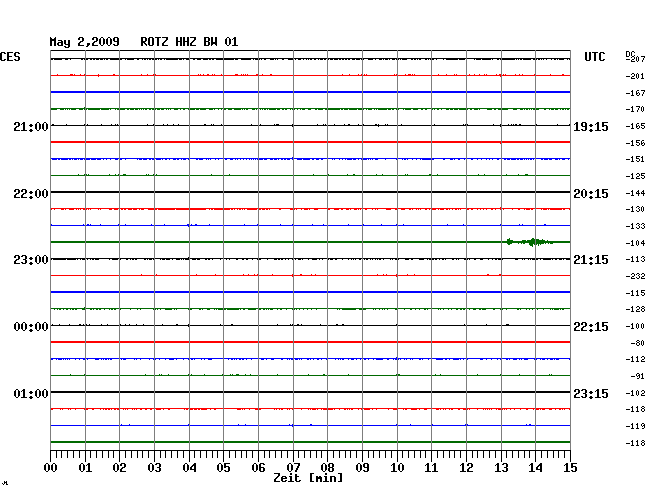
Task: Click the DC offset value "-100"
Action: (635, 326)
